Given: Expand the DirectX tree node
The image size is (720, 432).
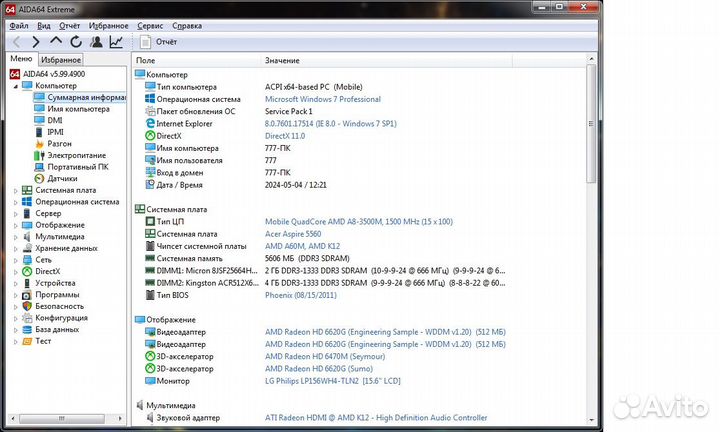Looking at the screenshot, I should [x=15, y=272].
